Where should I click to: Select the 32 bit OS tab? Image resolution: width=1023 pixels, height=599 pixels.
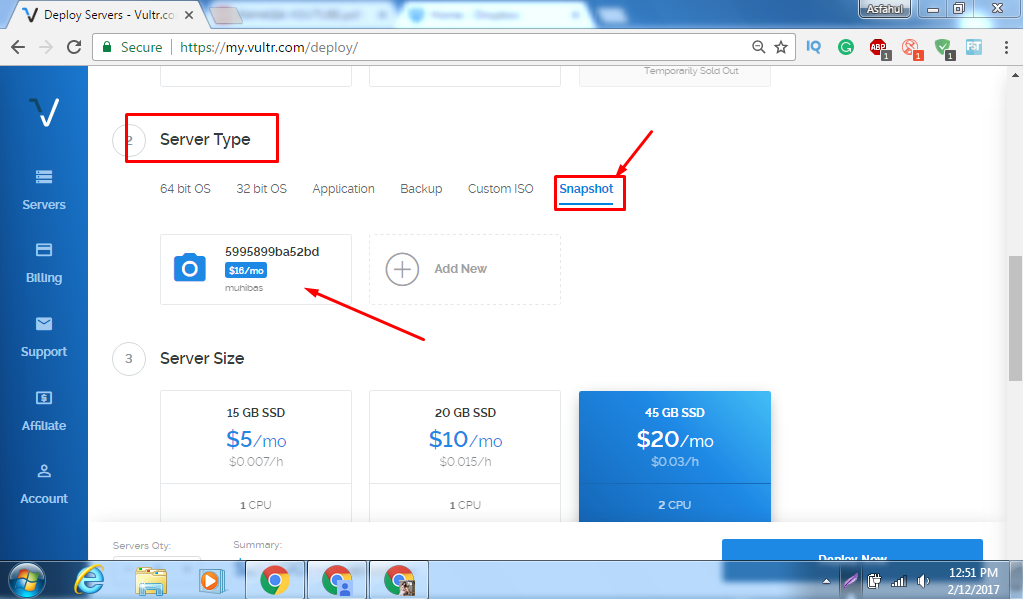pos(262,189)
